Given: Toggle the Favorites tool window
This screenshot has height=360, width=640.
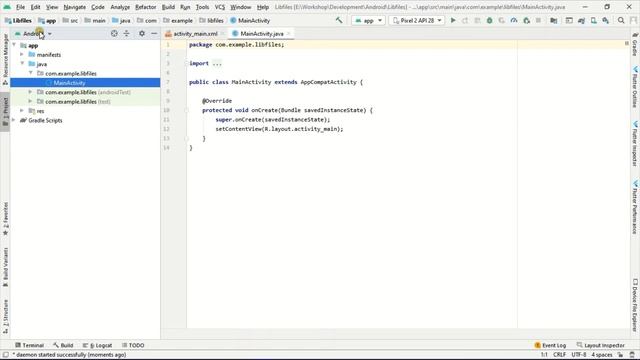Looking at the screenshot, I should [5, 218].
